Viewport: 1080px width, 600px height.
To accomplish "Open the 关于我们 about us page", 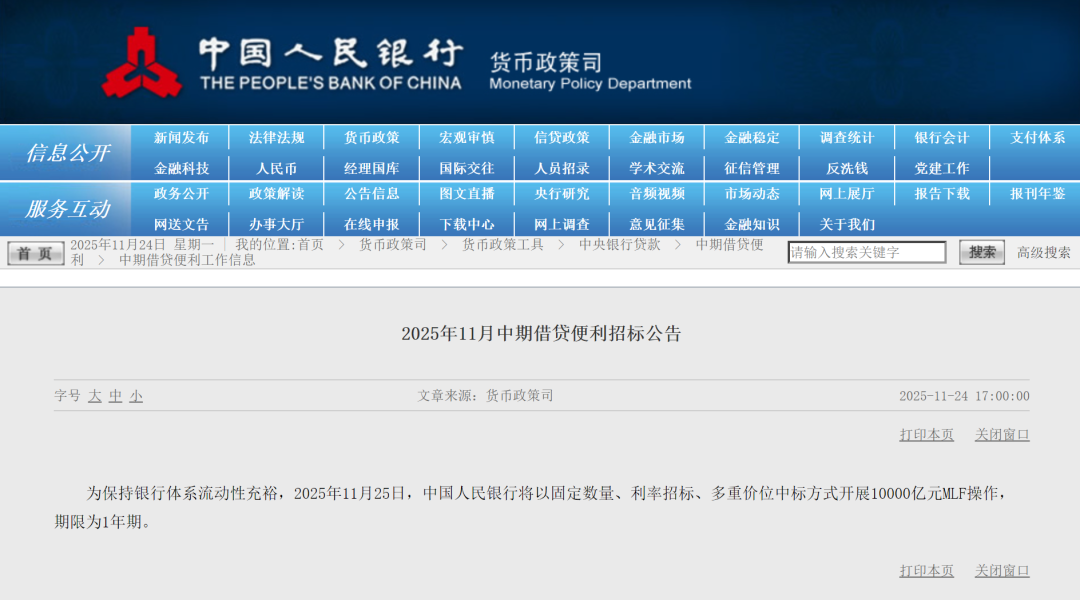I will pos(846,223).
